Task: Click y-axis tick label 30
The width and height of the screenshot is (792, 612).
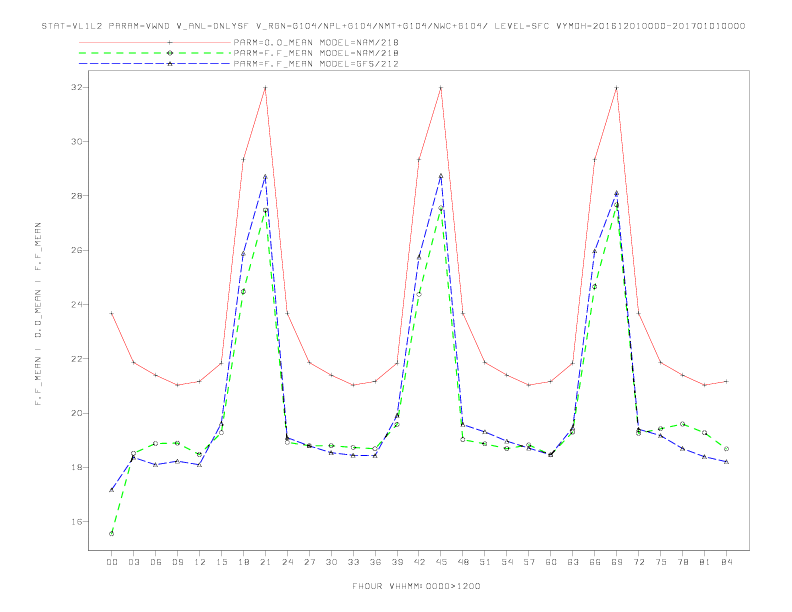Action: pos(76,141)
